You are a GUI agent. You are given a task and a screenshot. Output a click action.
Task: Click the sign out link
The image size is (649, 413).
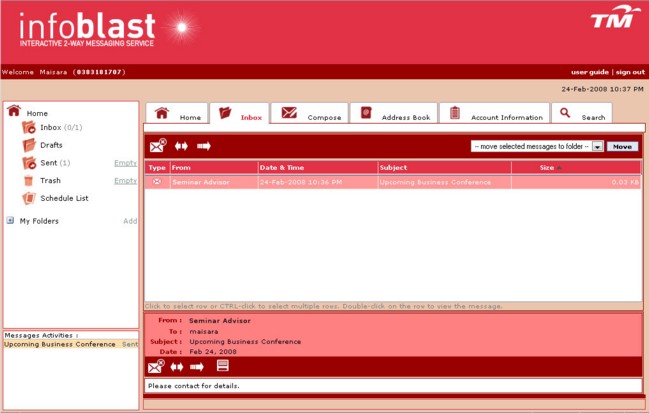click(630, 72)
